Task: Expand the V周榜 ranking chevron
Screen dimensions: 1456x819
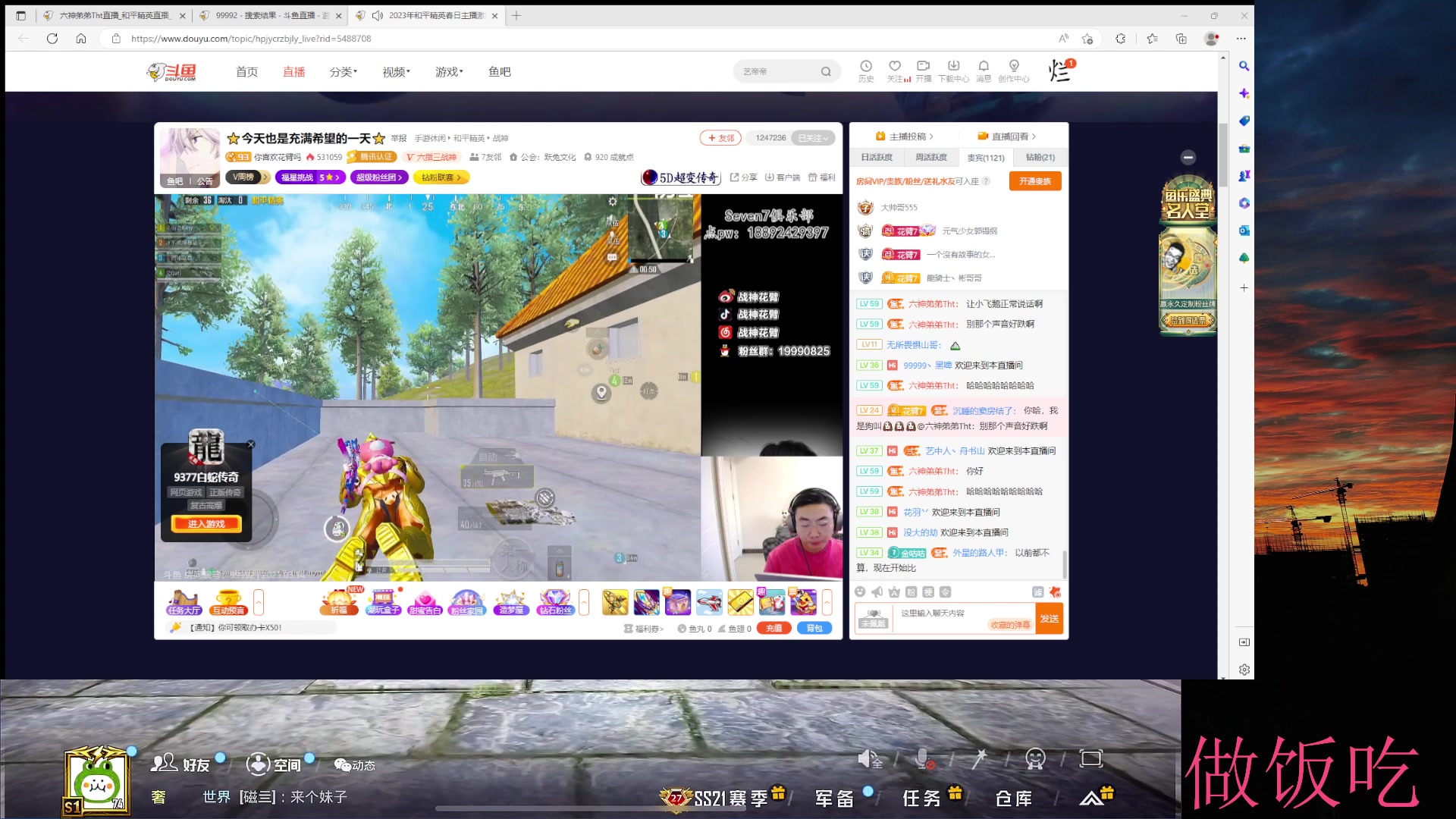Action: (x=266, y=177)
